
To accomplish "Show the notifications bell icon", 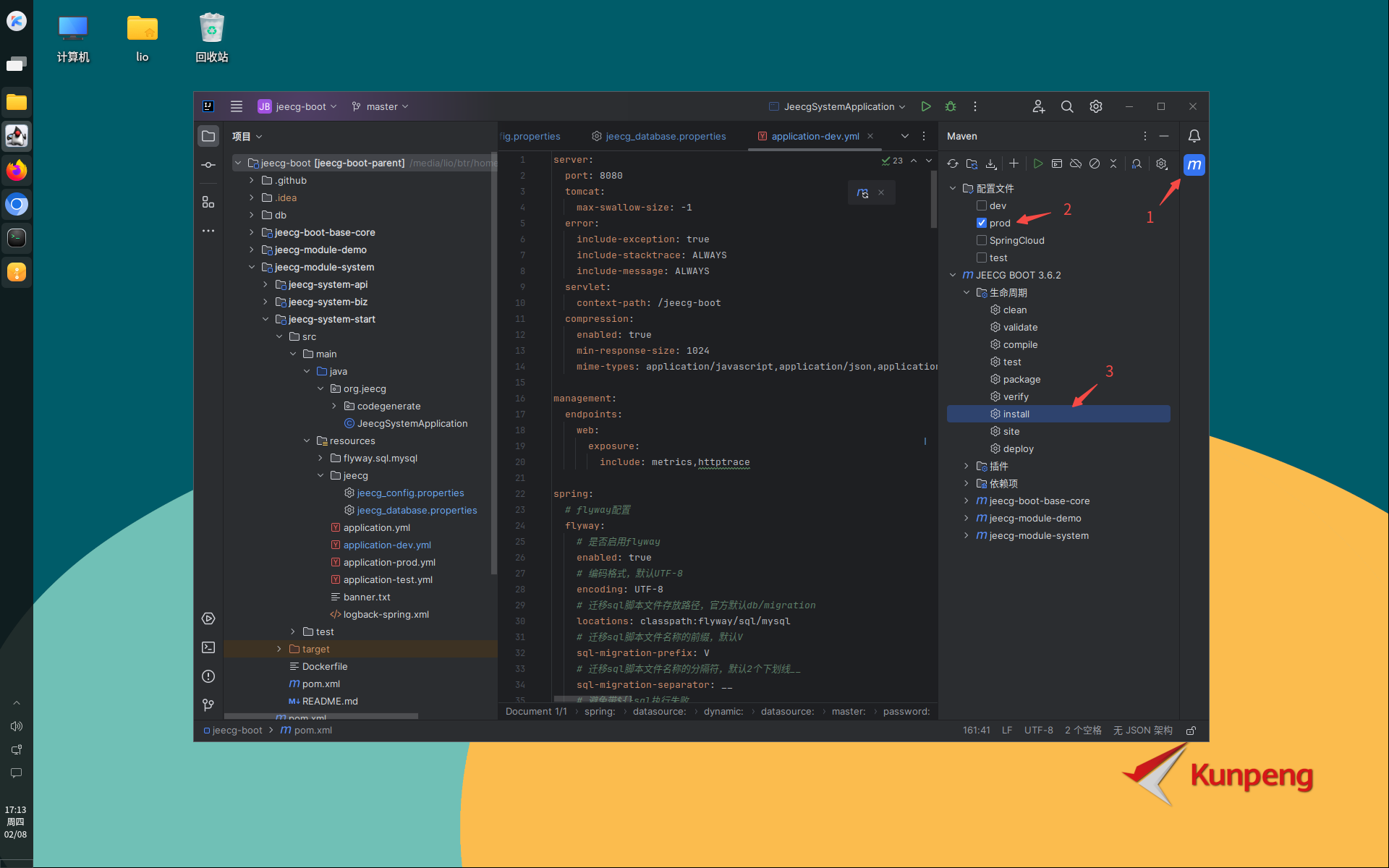I will [x=1194, y=136].
